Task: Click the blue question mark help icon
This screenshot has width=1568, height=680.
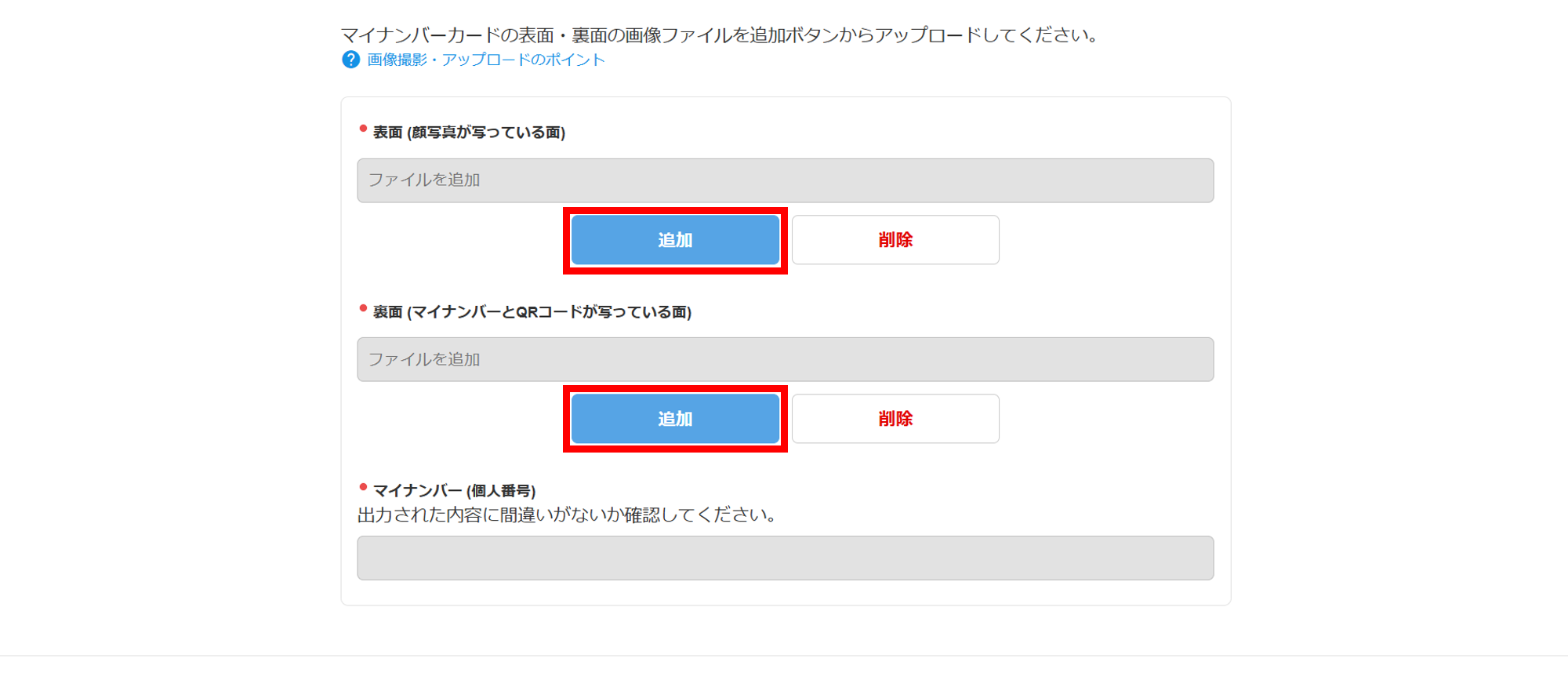Action: [x=350, y=60]
